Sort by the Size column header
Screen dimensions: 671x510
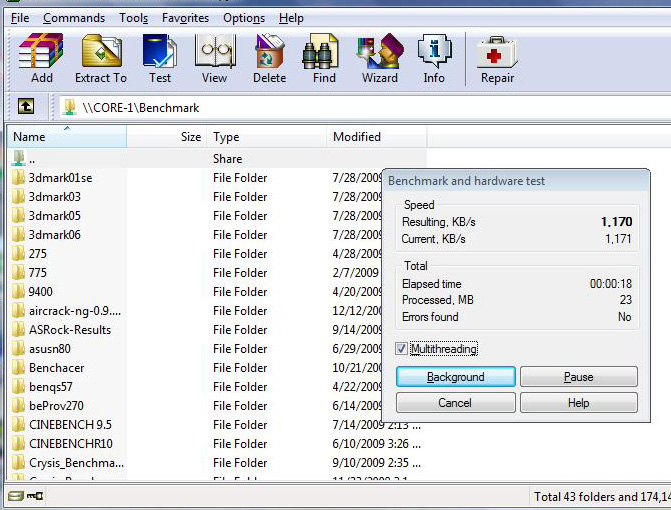coord(167,137)
